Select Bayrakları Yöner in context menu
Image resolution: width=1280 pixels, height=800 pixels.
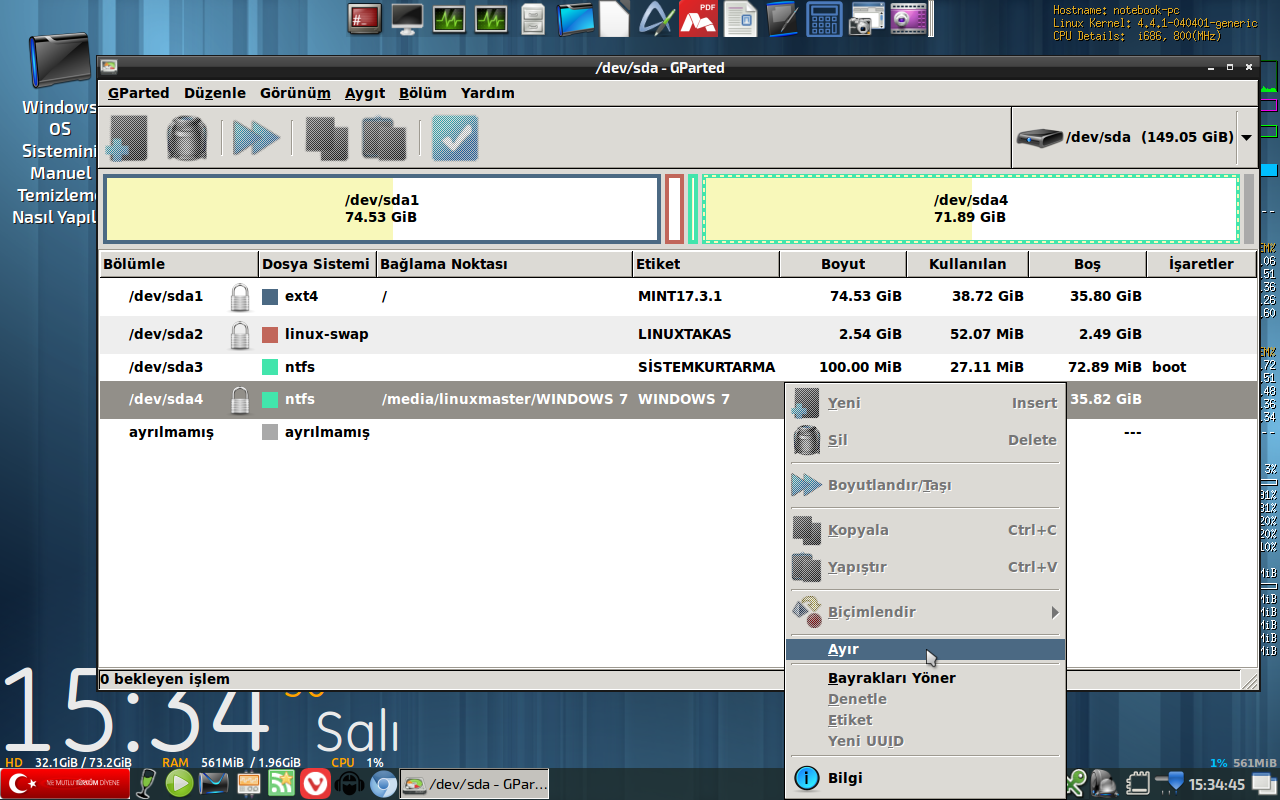pos(926,678)
